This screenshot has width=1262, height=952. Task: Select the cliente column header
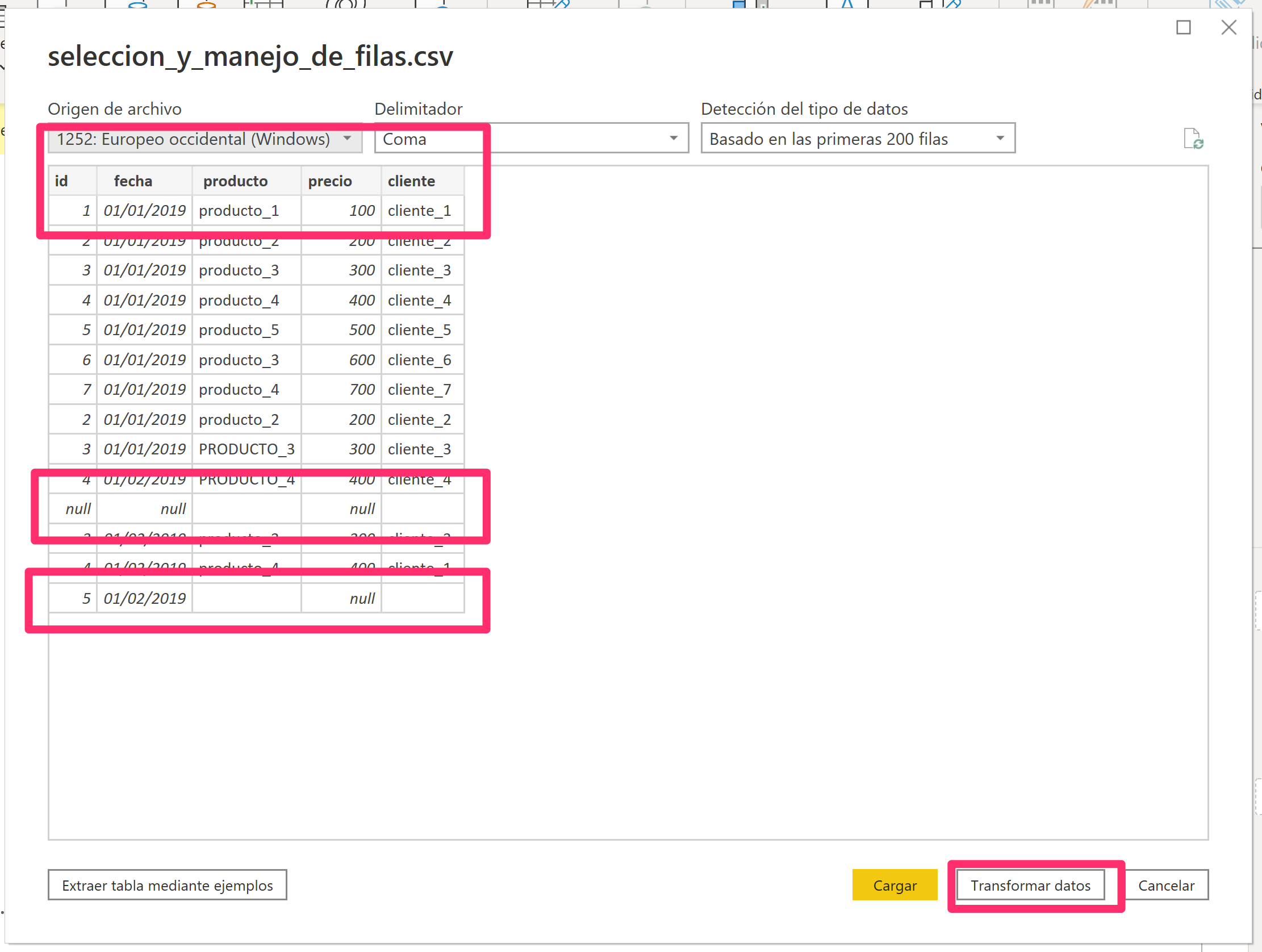tap(422, 181)
